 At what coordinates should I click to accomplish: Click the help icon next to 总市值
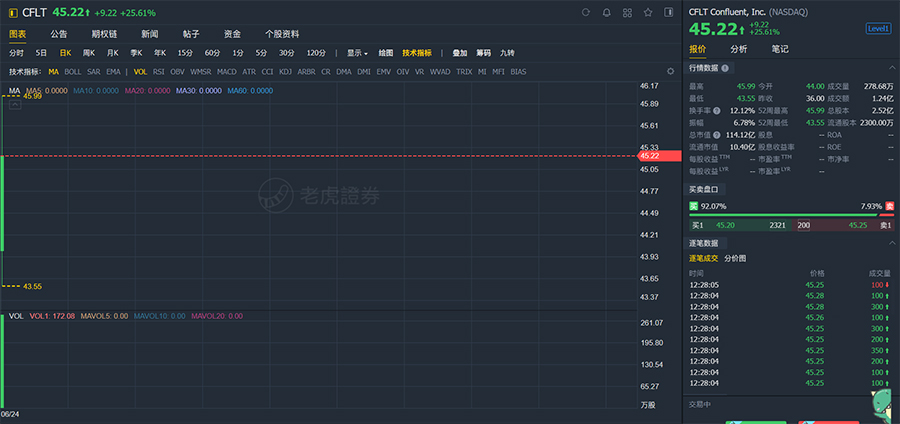[716, 135]
